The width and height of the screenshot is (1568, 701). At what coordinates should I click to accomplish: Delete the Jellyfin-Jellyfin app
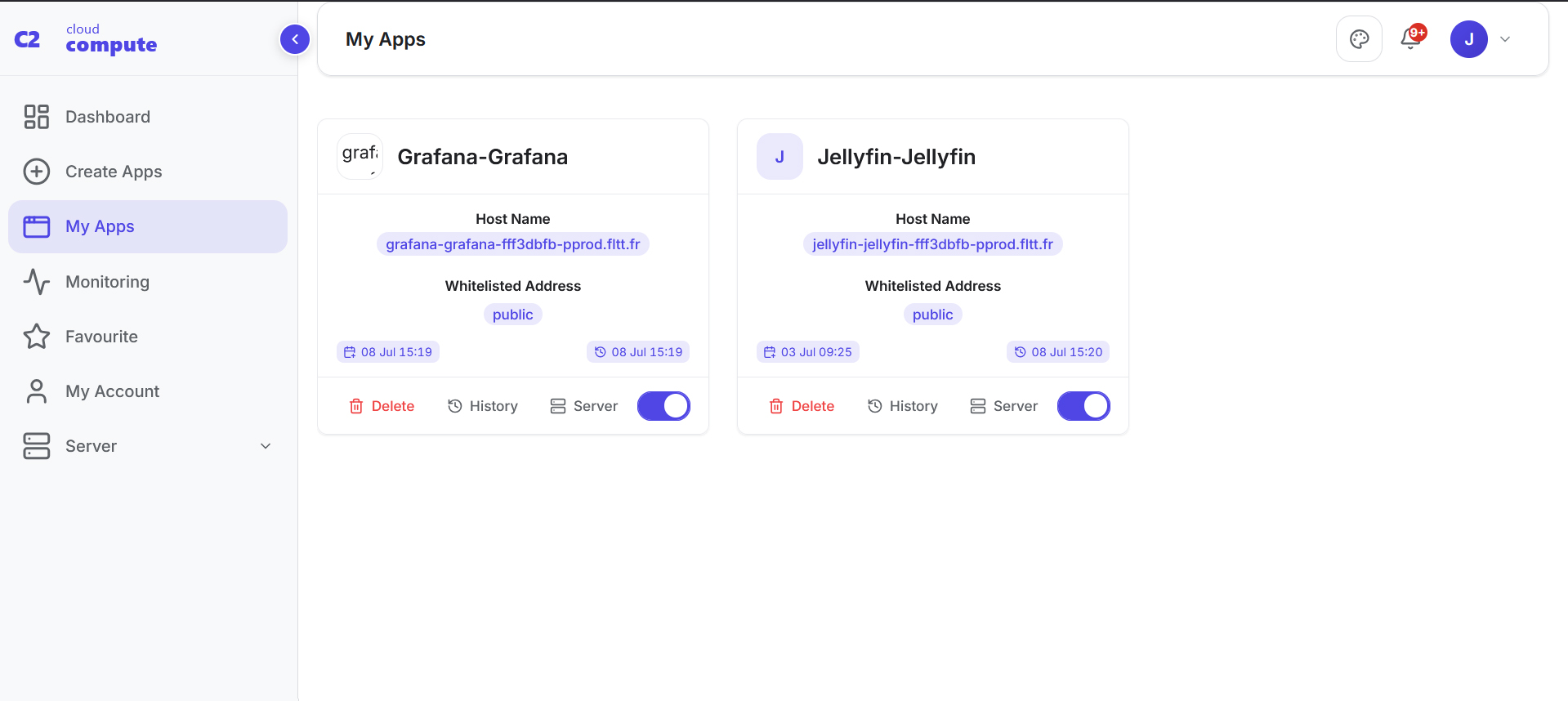(x=802, y=406)
